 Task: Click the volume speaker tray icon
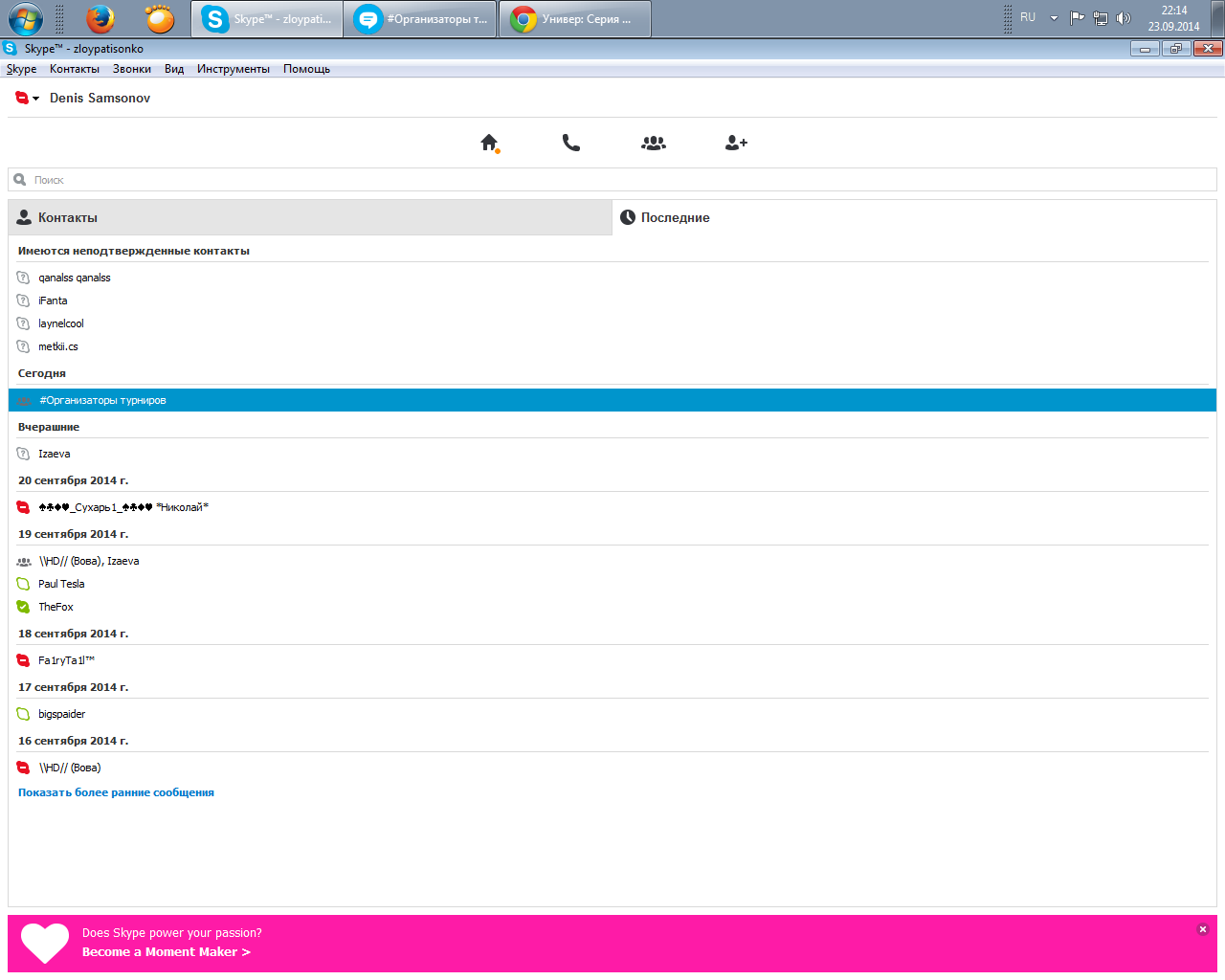(x=1124, y=18)
